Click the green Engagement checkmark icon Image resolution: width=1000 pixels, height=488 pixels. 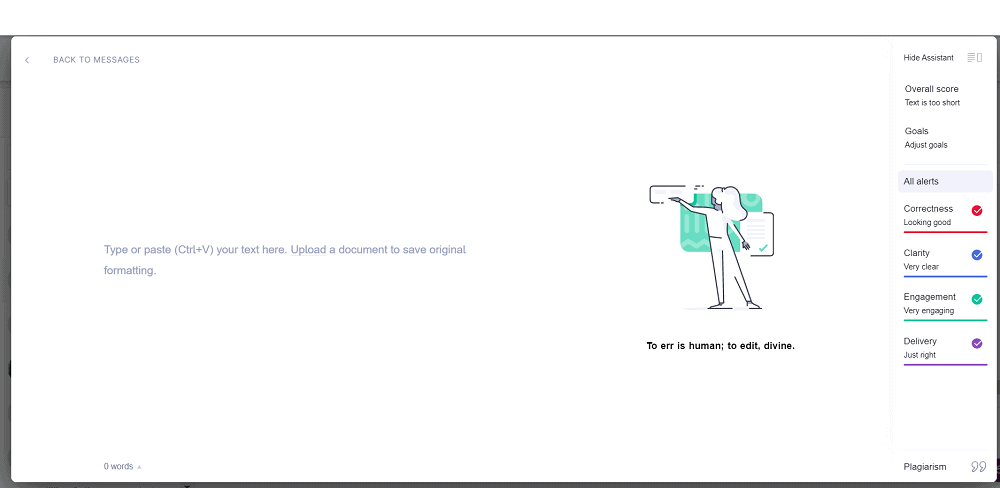[x=976, y=299]
